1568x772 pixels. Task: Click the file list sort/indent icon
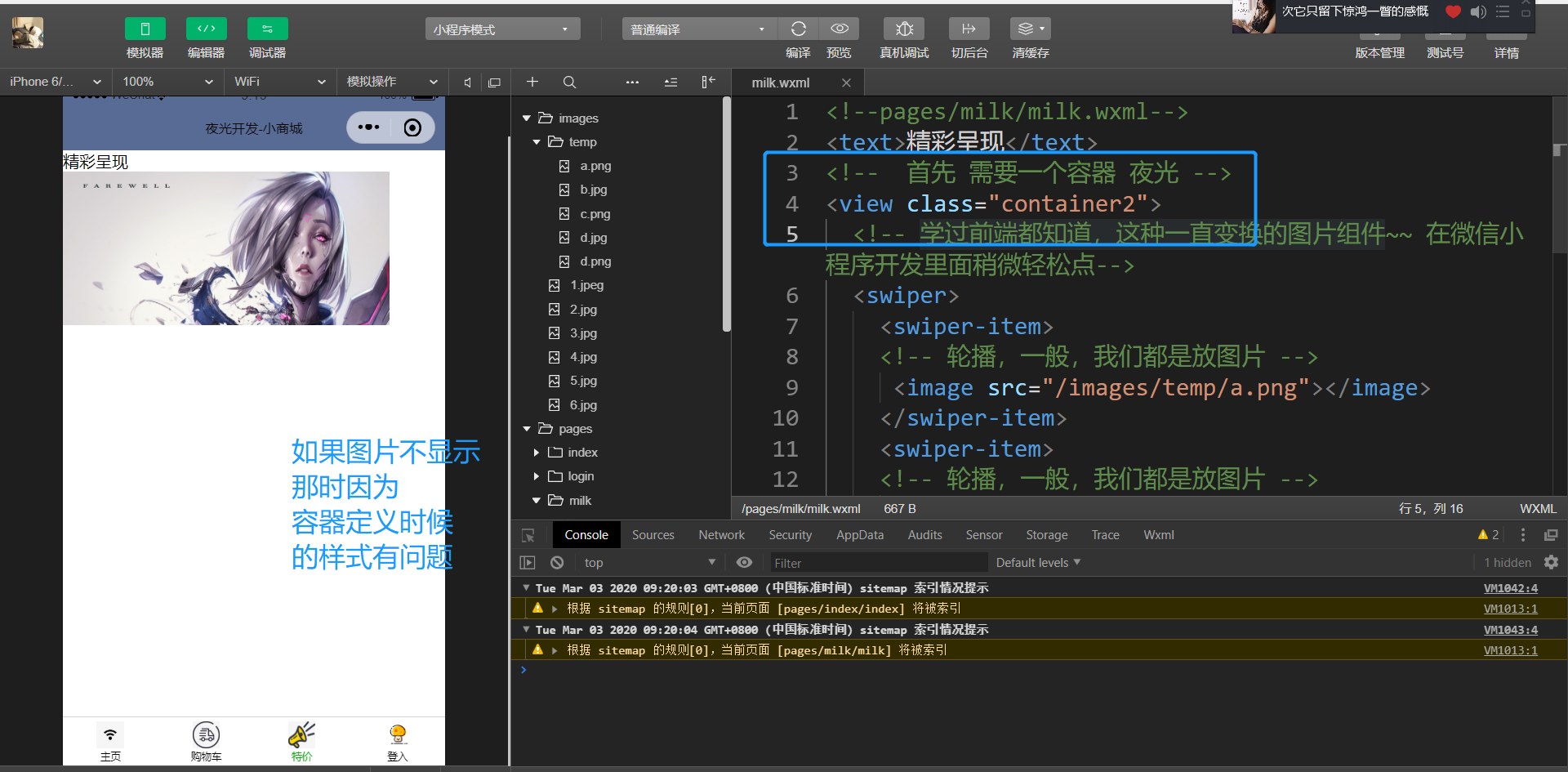pos(670,82)
